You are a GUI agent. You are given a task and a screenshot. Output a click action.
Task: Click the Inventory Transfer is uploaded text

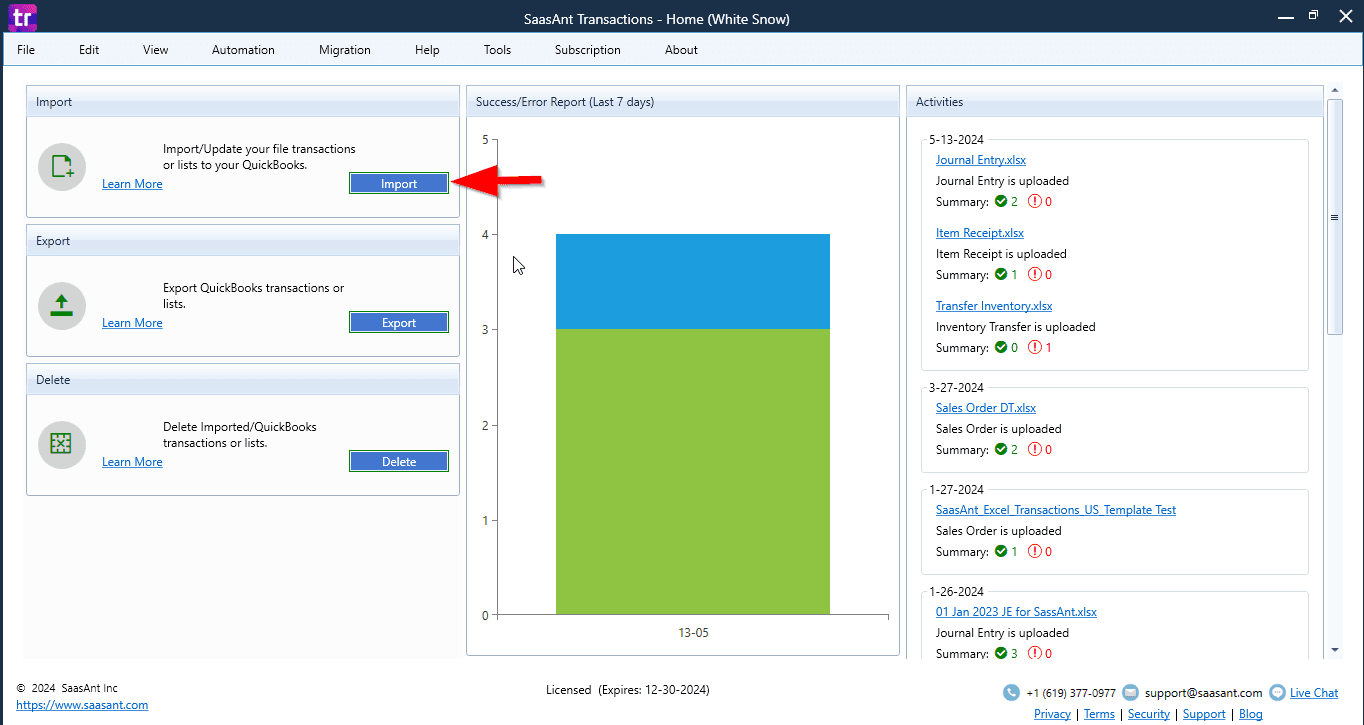(1016, 327)
